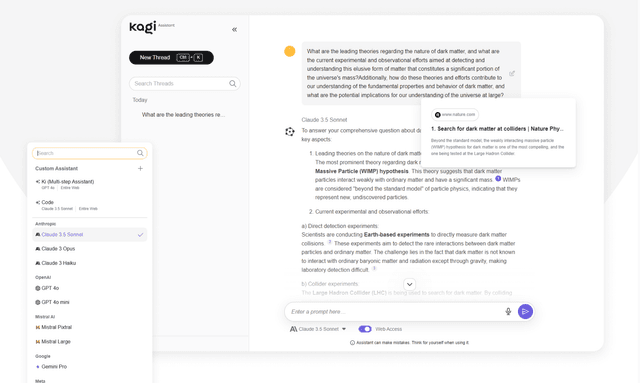Image resolution: width=640 pixels, height=383 pixels.
Task: Open citation marker after 'significant mass'
Action: pyautogui.click(x=498, y=178)
